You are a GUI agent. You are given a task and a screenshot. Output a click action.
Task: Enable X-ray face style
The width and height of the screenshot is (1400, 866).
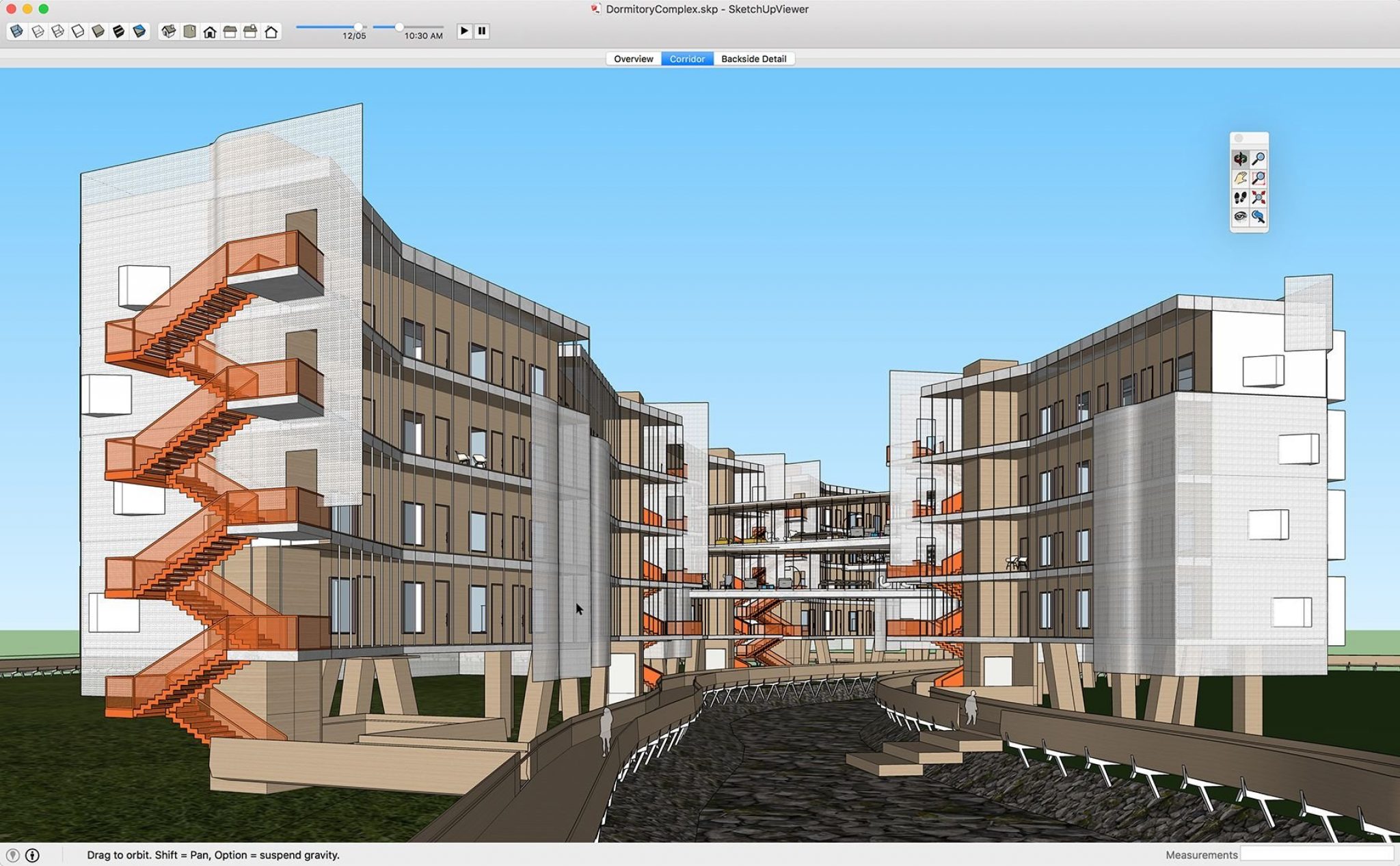coord(16,31)
